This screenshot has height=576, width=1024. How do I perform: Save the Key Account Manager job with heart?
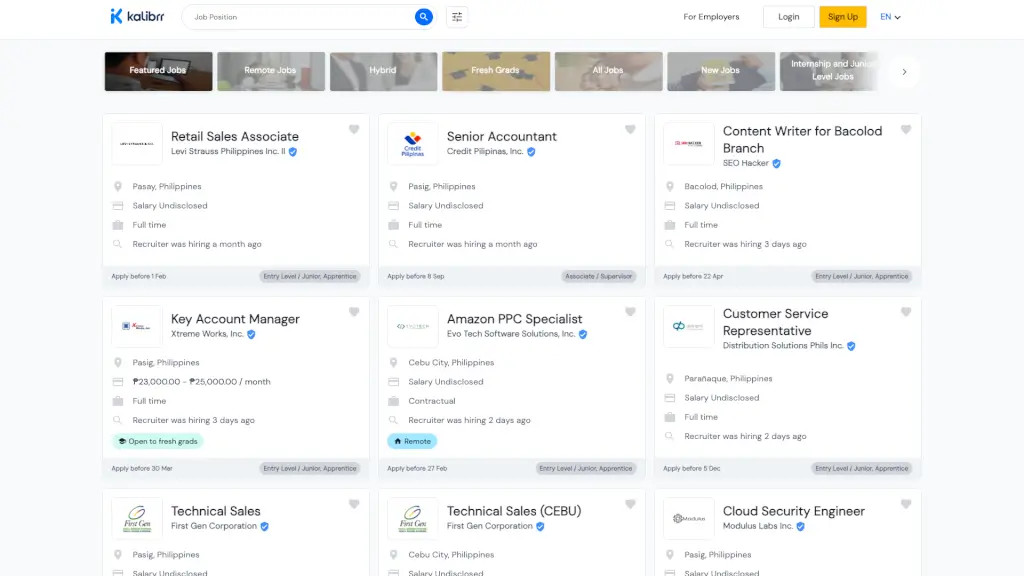click(354, 312)
